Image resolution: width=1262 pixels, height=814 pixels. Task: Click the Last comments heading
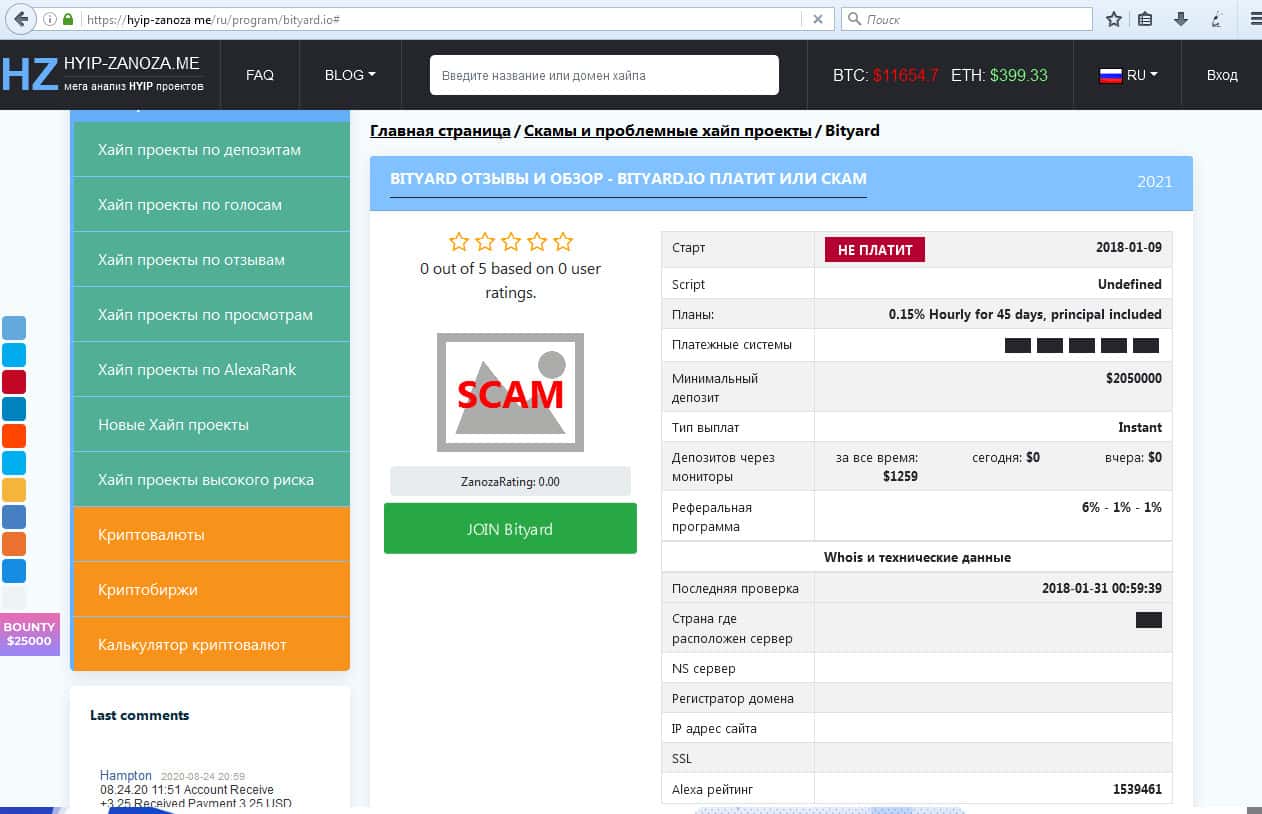[x=139, y=715]
